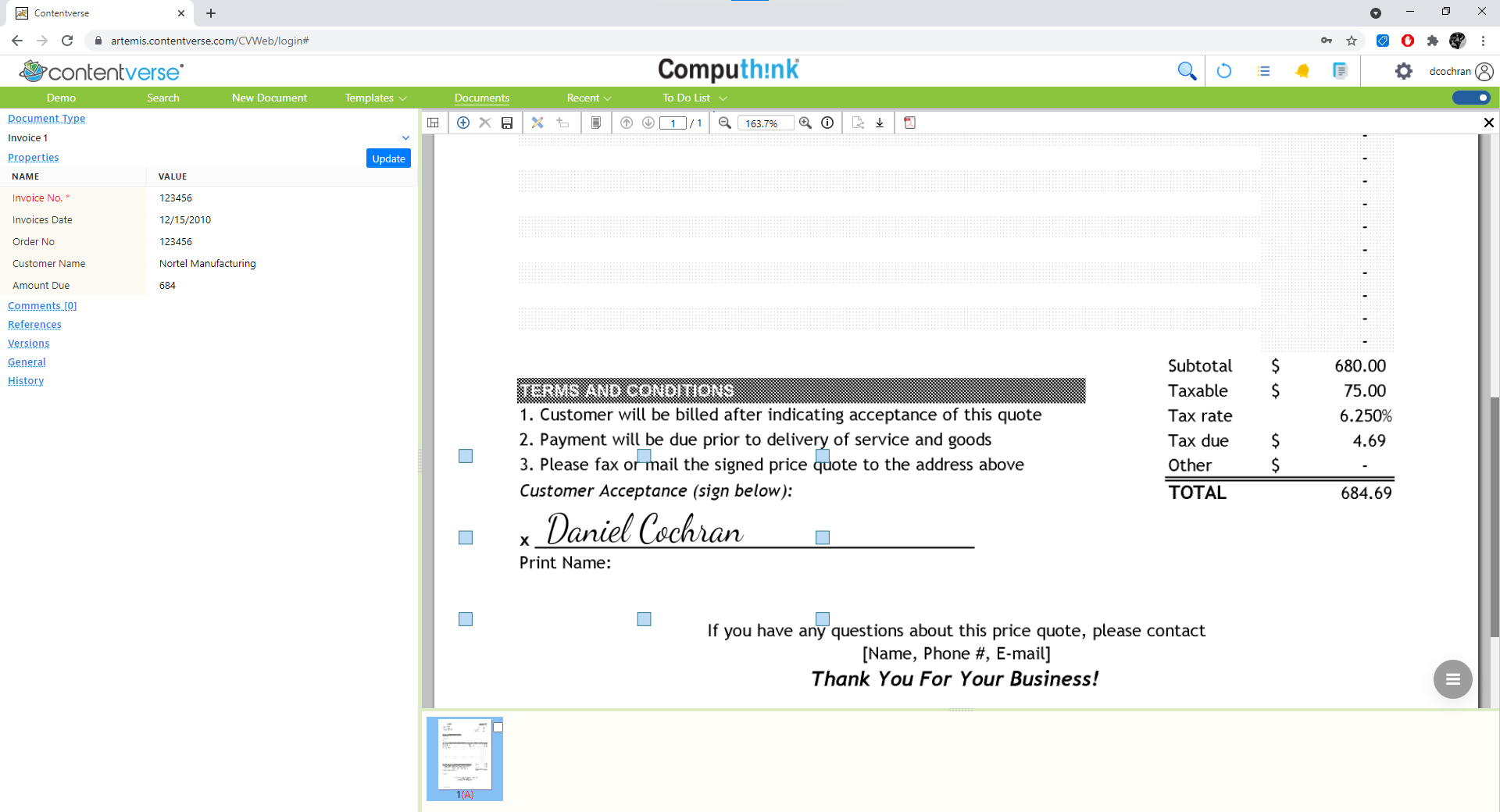Image resolution: width=1500 pixels, height=812 pixels.
Task: Bookmark this page with the star icon
Action: 1352,41
